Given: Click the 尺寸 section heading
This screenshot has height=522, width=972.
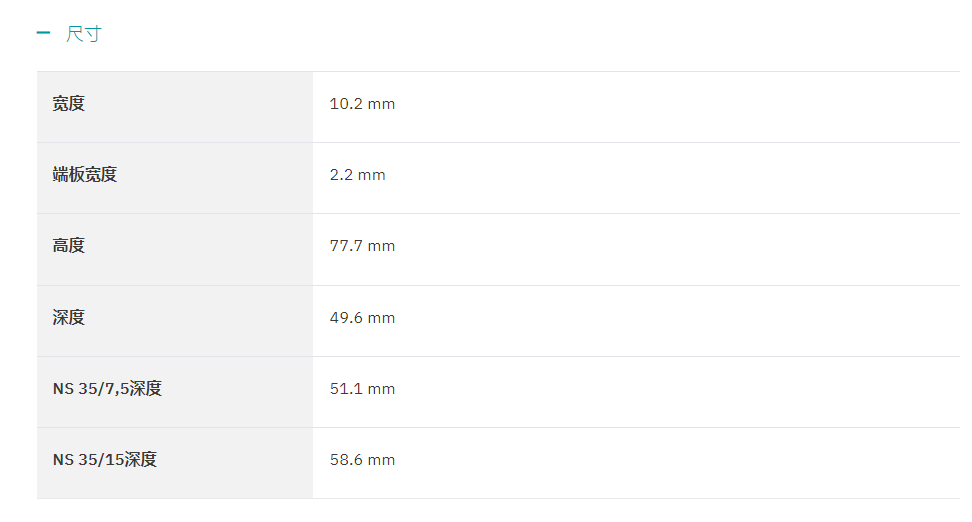Looking at the screenshot, I should 84,33.
